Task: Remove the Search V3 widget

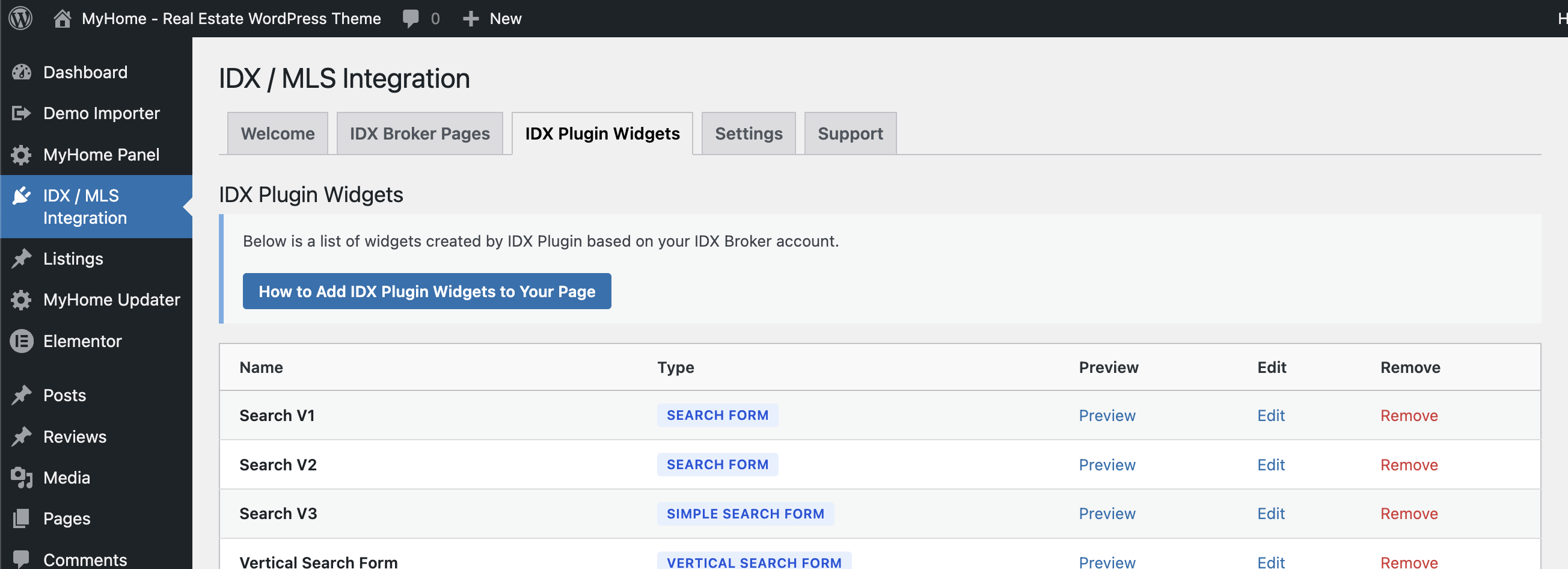Action: (1409, 514)
